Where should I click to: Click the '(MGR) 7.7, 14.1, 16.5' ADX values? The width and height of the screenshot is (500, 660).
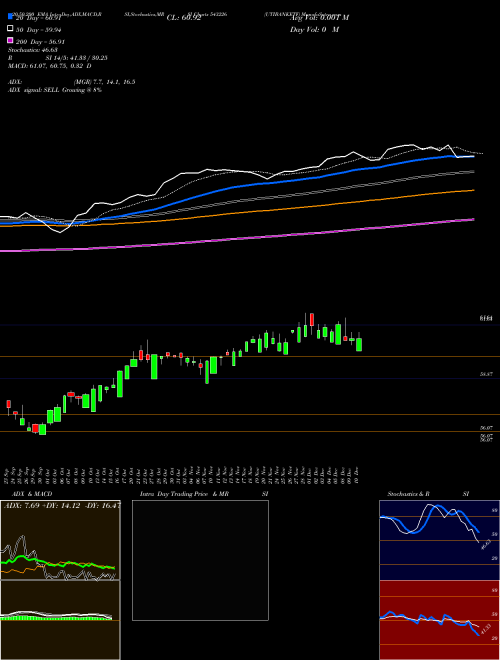click(104, 82)
